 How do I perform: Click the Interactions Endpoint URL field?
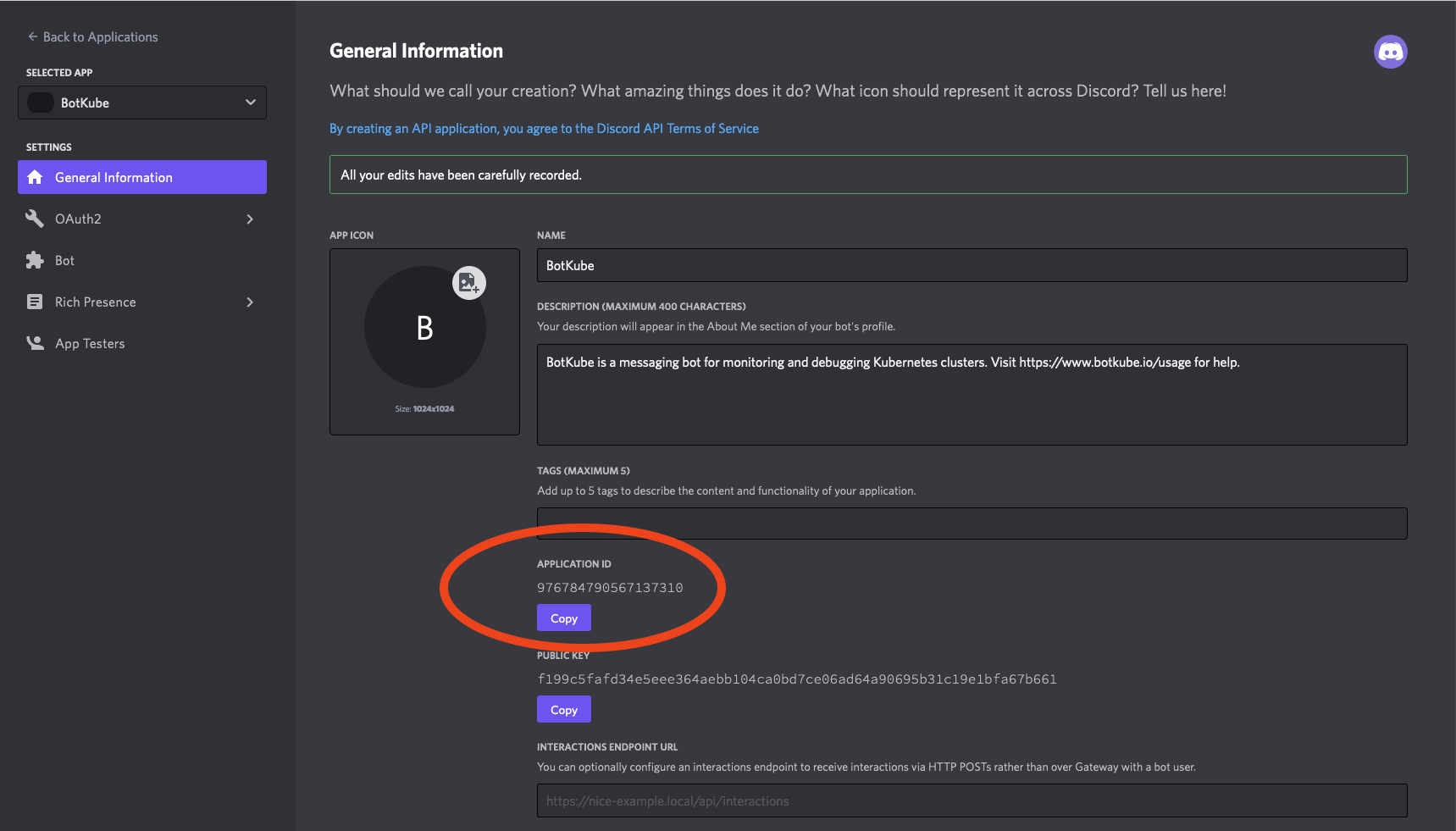tap(971, 801)
